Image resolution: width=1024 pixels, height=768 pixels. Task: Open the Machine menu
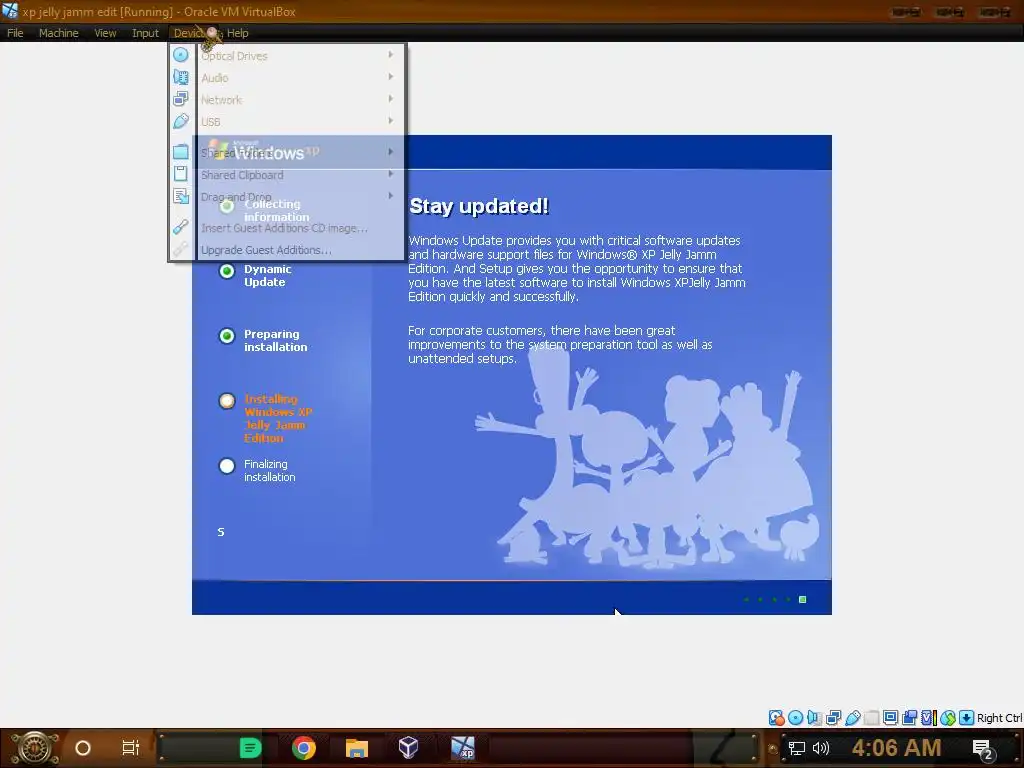[x=58, y=33]
